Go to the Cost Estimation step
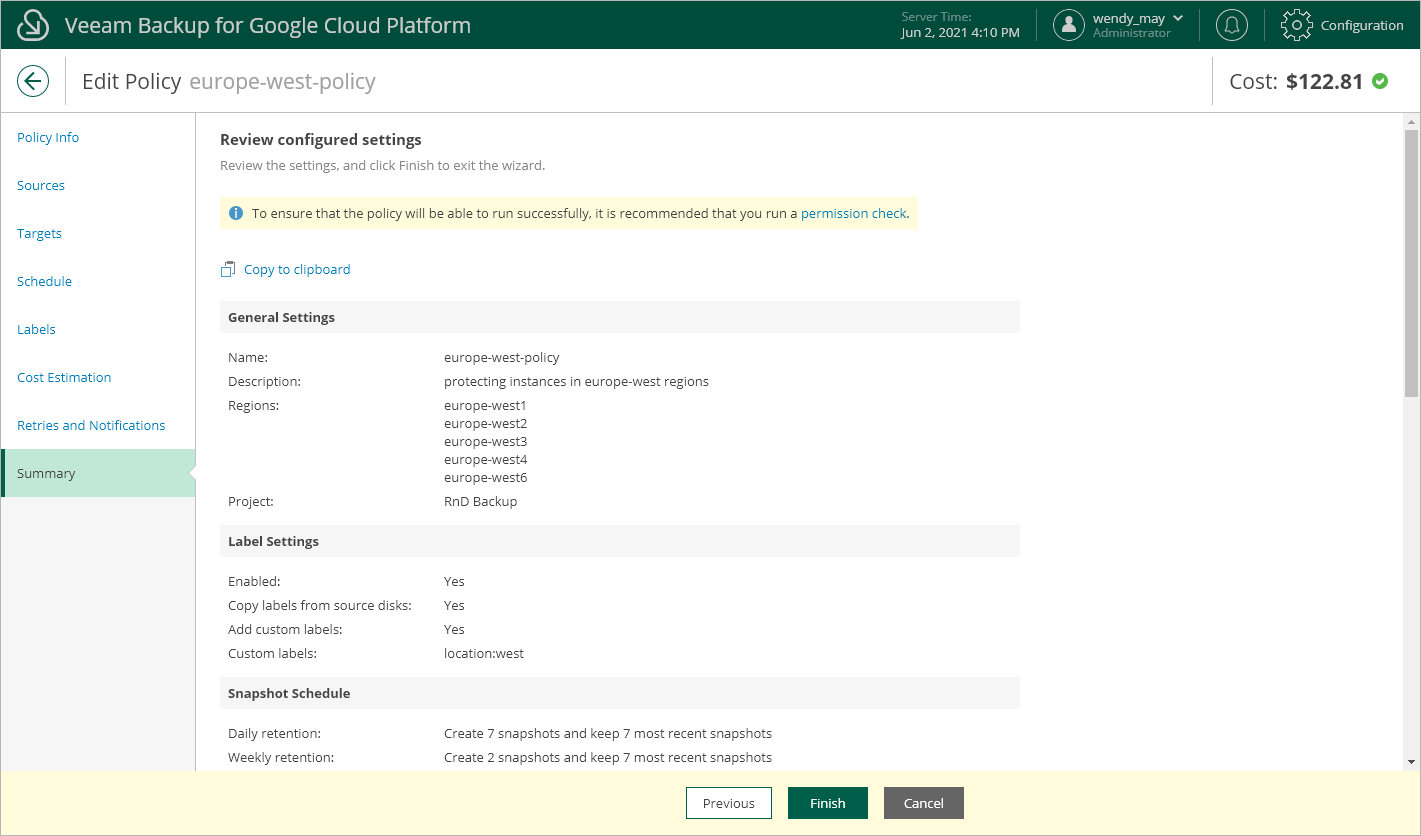1421x836 pixels. click(64, 377)
